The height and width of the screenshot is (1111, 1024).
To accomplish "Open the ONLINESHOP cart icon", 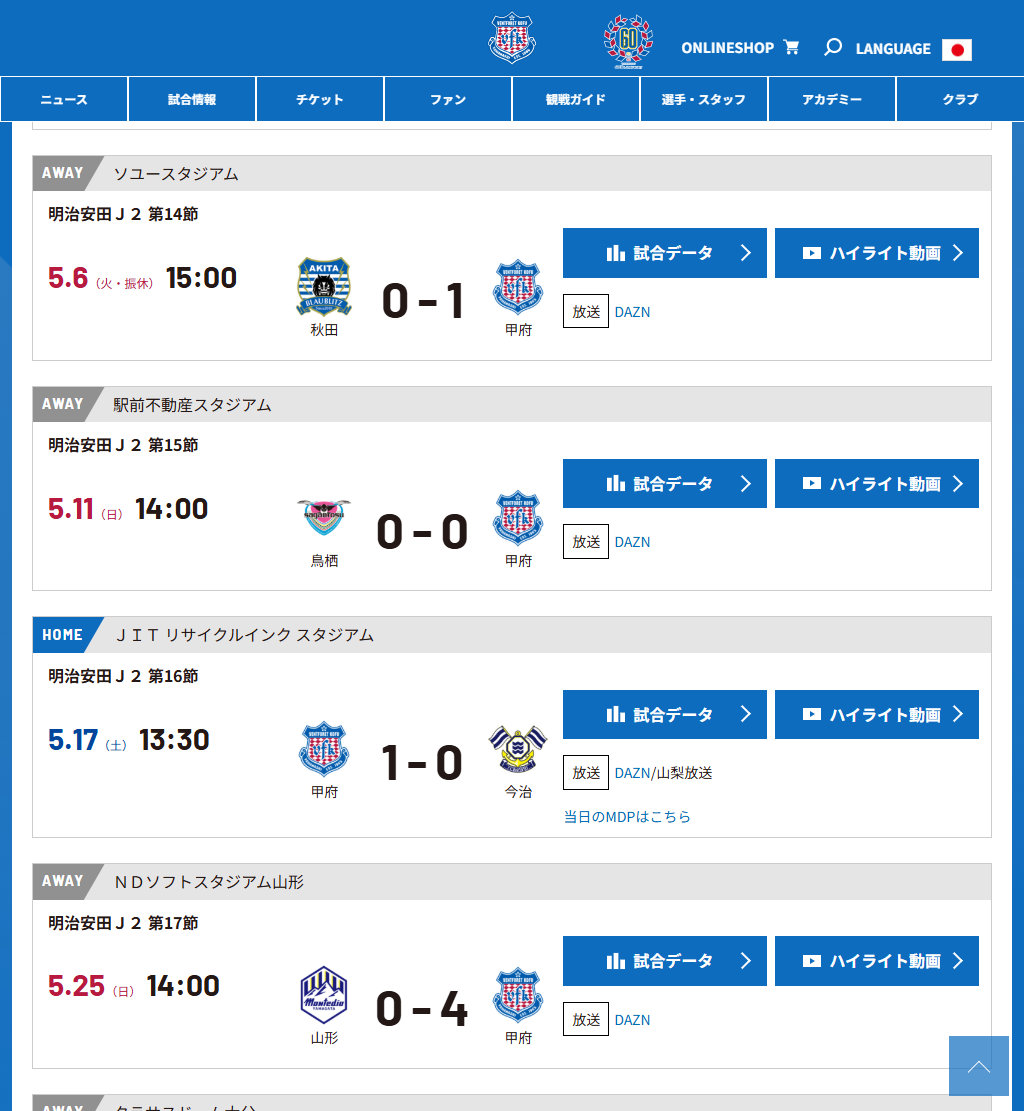I will click(792, 47).
